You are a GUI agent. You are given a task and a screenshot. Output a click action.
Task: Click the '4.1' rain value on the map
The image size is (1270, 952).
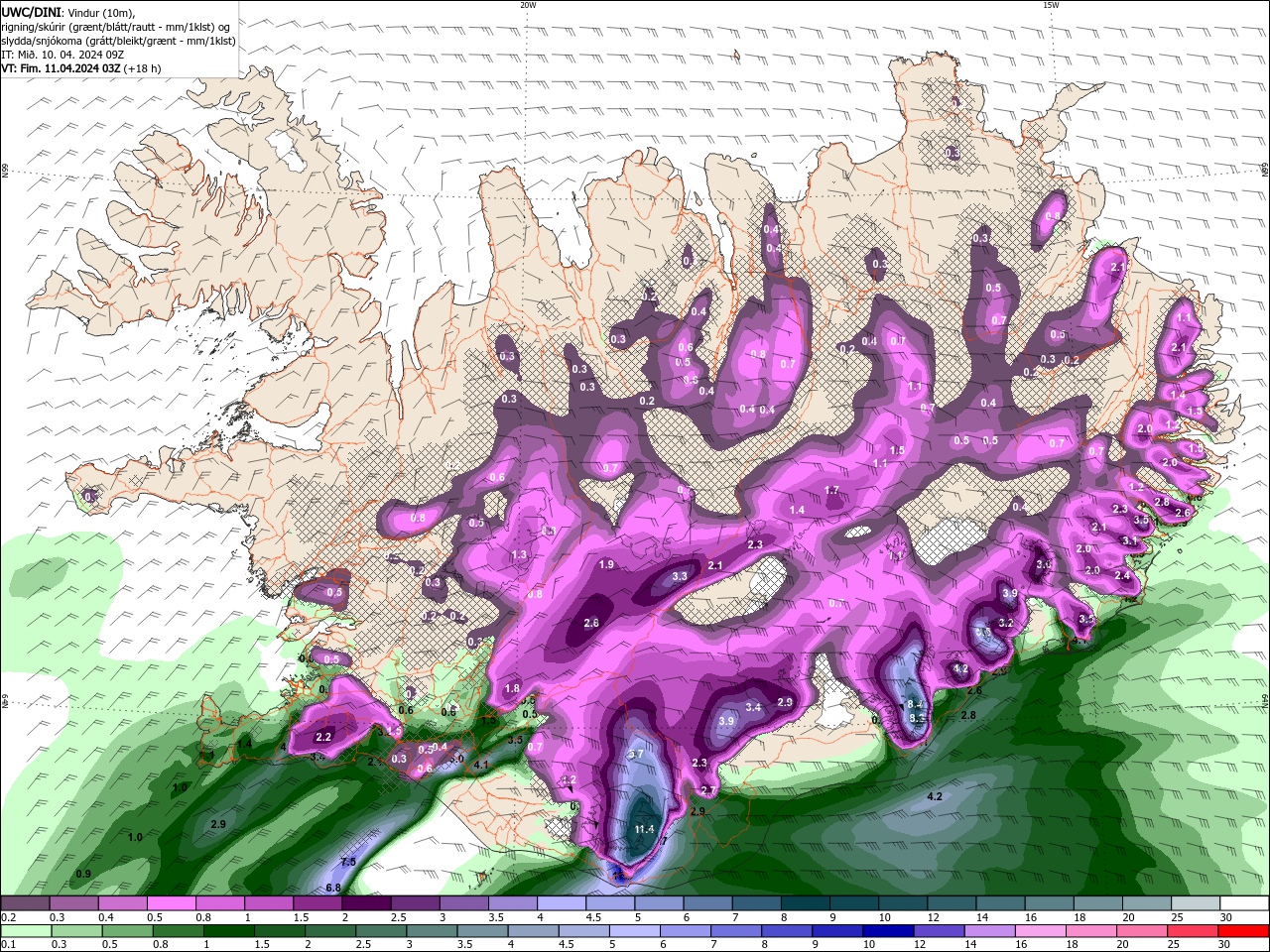[481, 765]
